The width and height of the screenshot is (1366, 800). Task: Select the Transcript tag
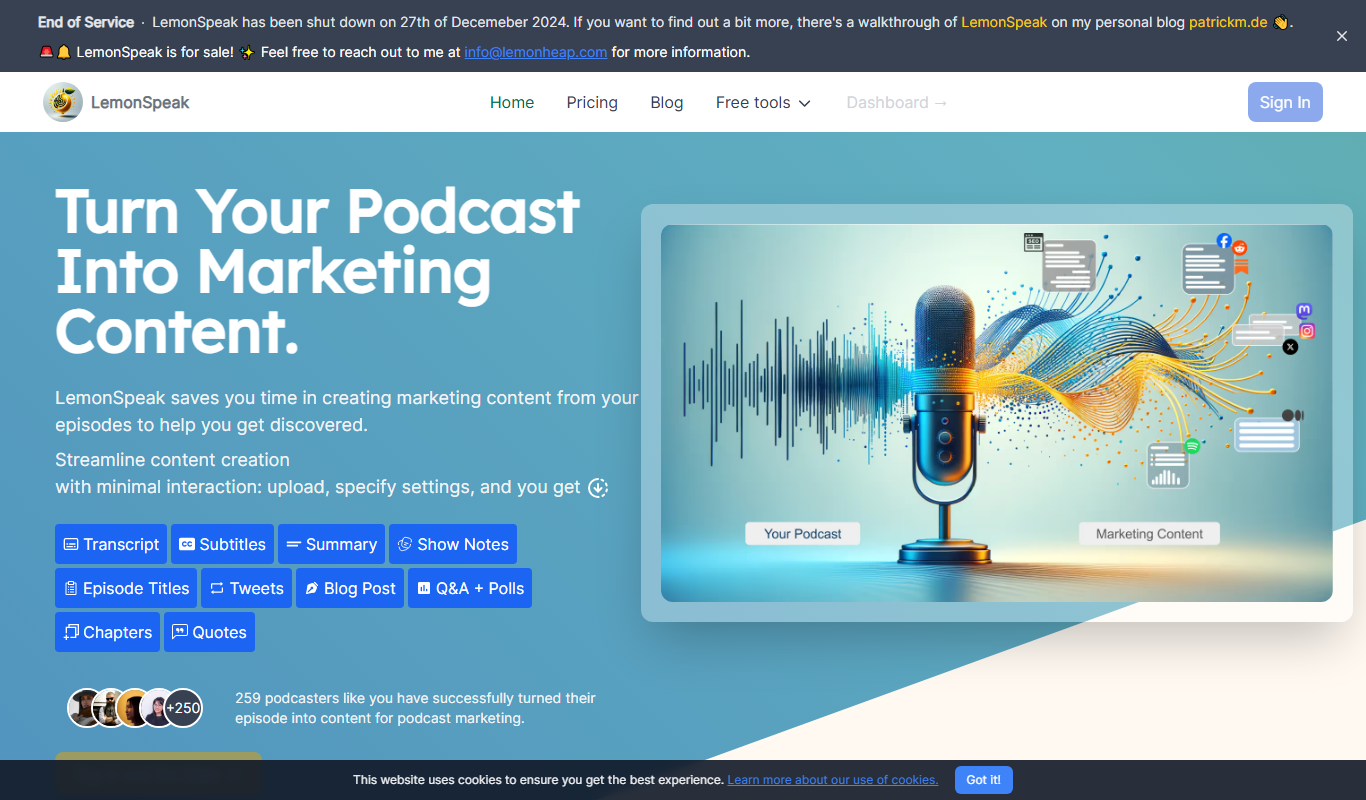point(111,544)
